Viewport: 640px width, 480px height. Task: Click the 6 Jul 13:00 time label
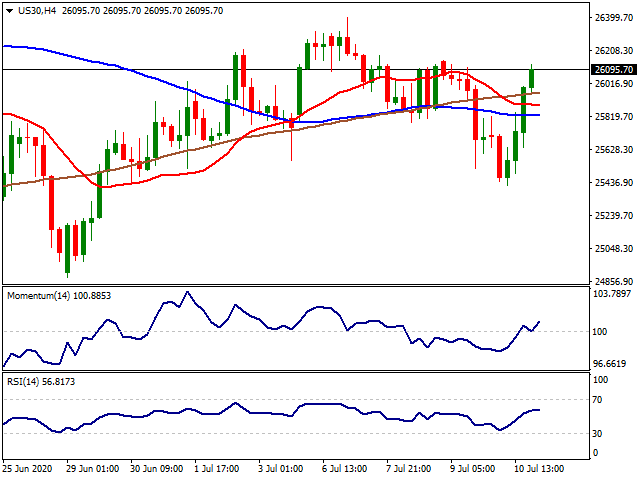pos(344,469)
